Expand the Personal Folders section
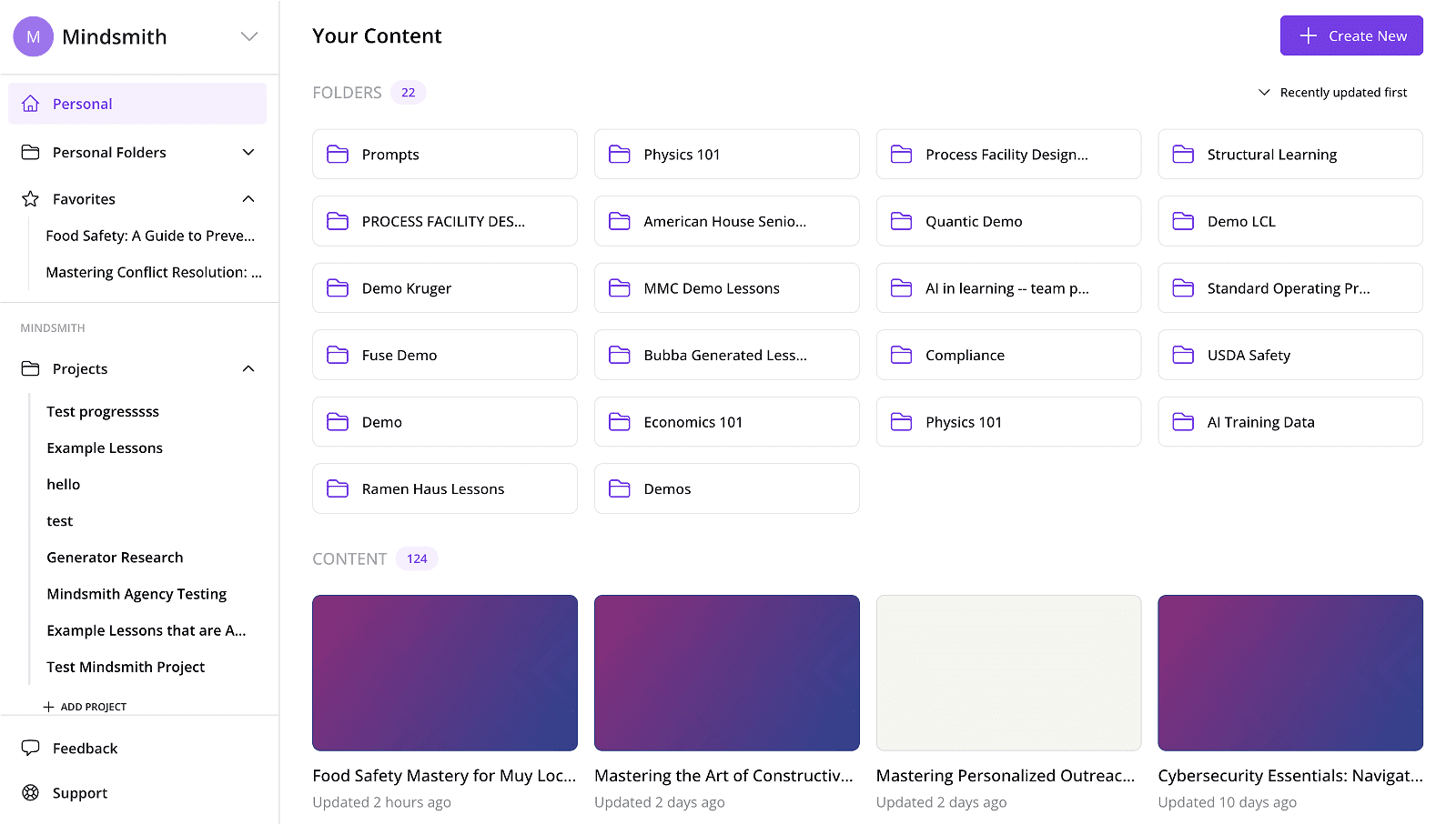The width and height of the screenshot is (1456, 825). tap(248, 152)
